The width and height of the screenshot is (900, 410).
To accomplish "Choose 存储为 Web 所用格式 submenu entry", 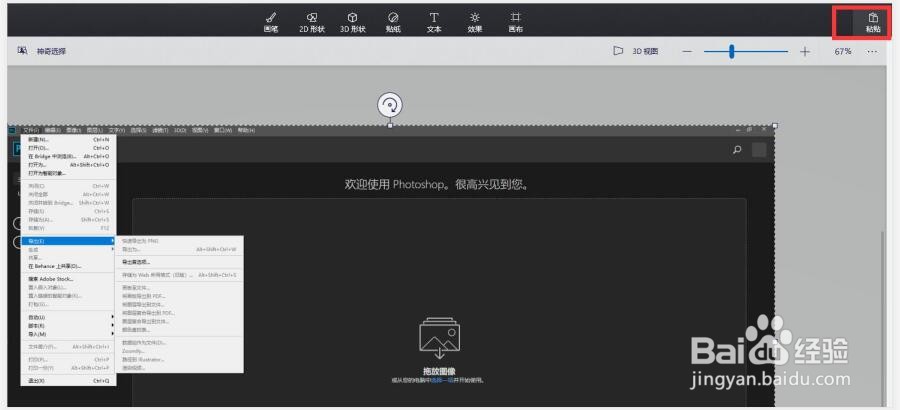I will tap(180, 275).
